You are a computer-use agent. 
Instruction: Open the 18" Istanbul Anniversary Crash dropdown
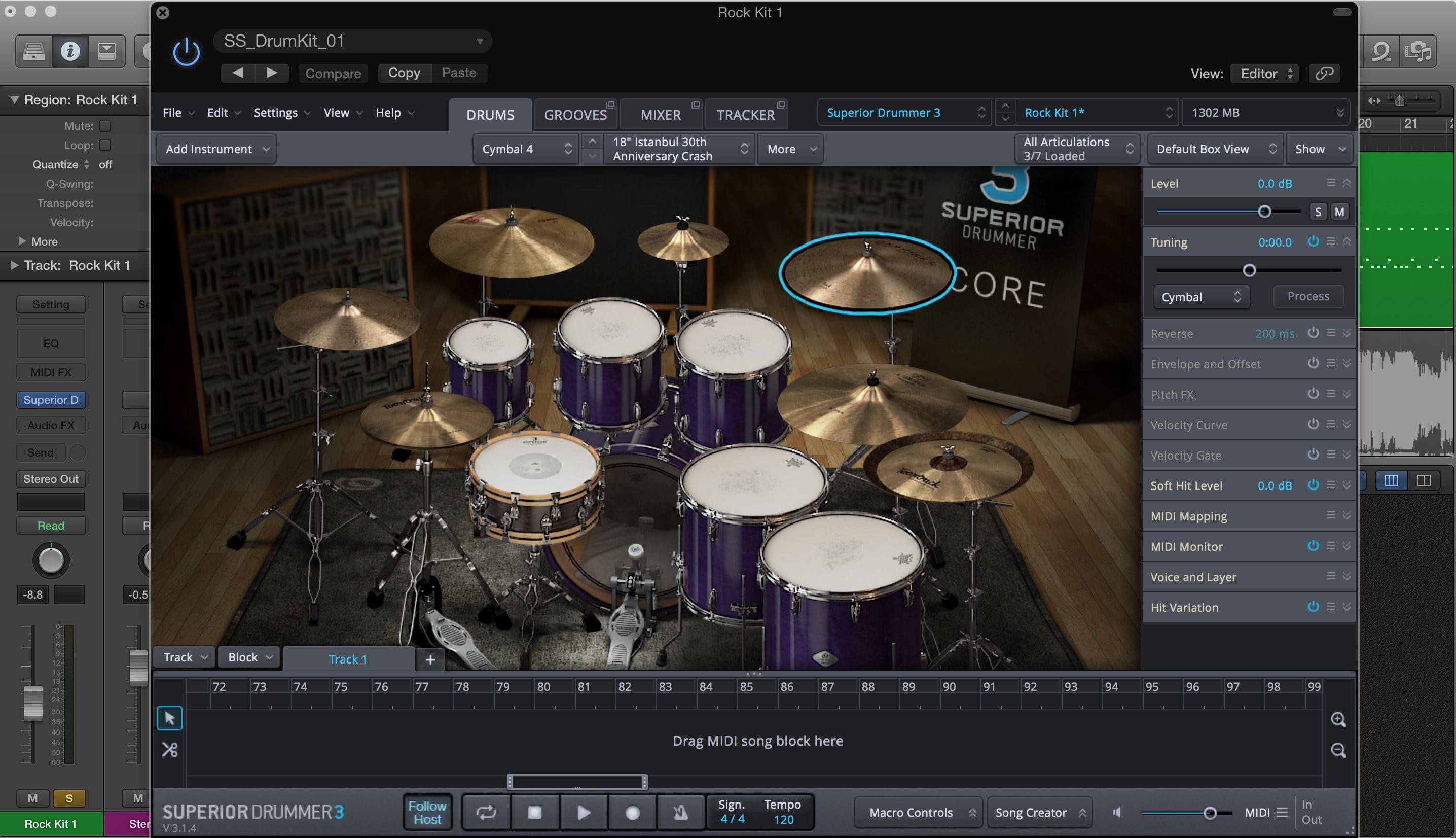click(679, 149)
